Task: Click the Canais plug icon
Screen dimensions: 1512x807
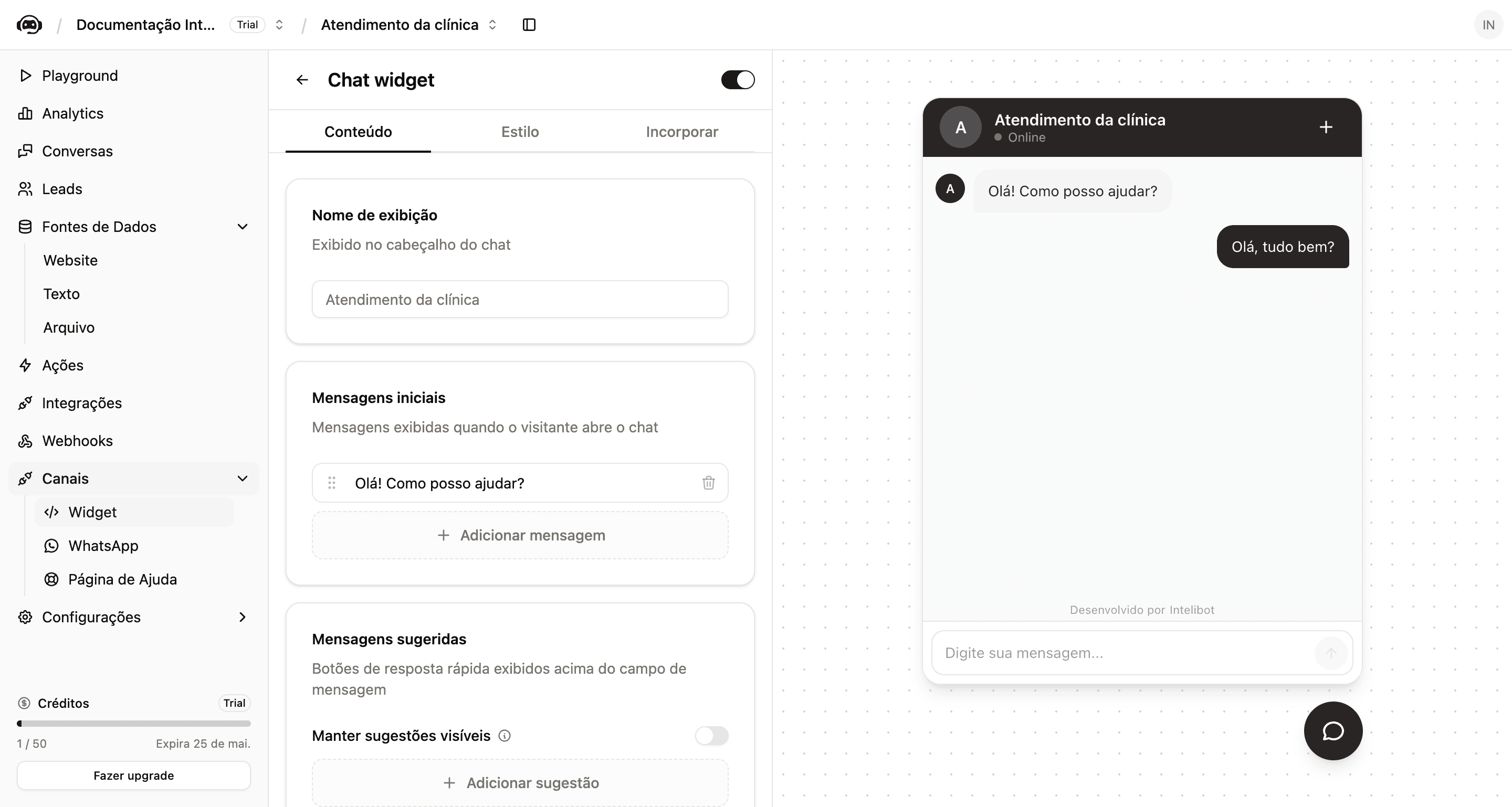Action: pos(25,479)
